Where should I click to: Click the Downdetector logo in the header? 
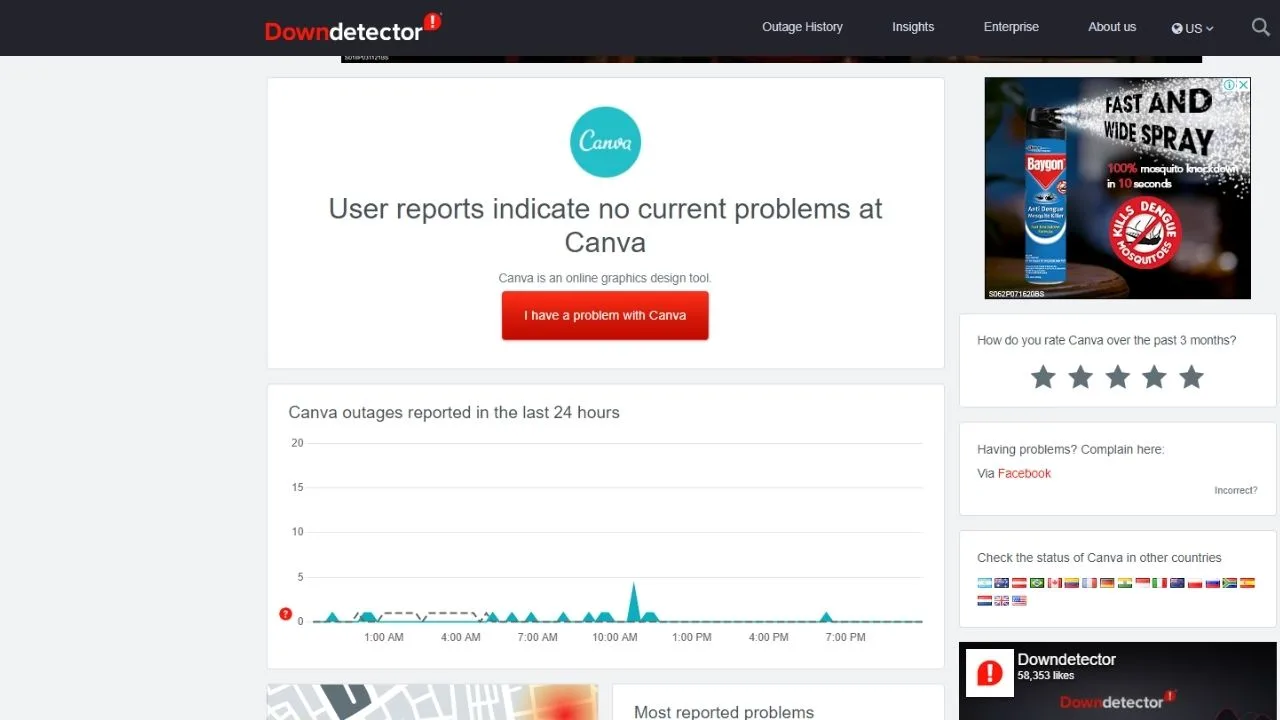point(352,28)
